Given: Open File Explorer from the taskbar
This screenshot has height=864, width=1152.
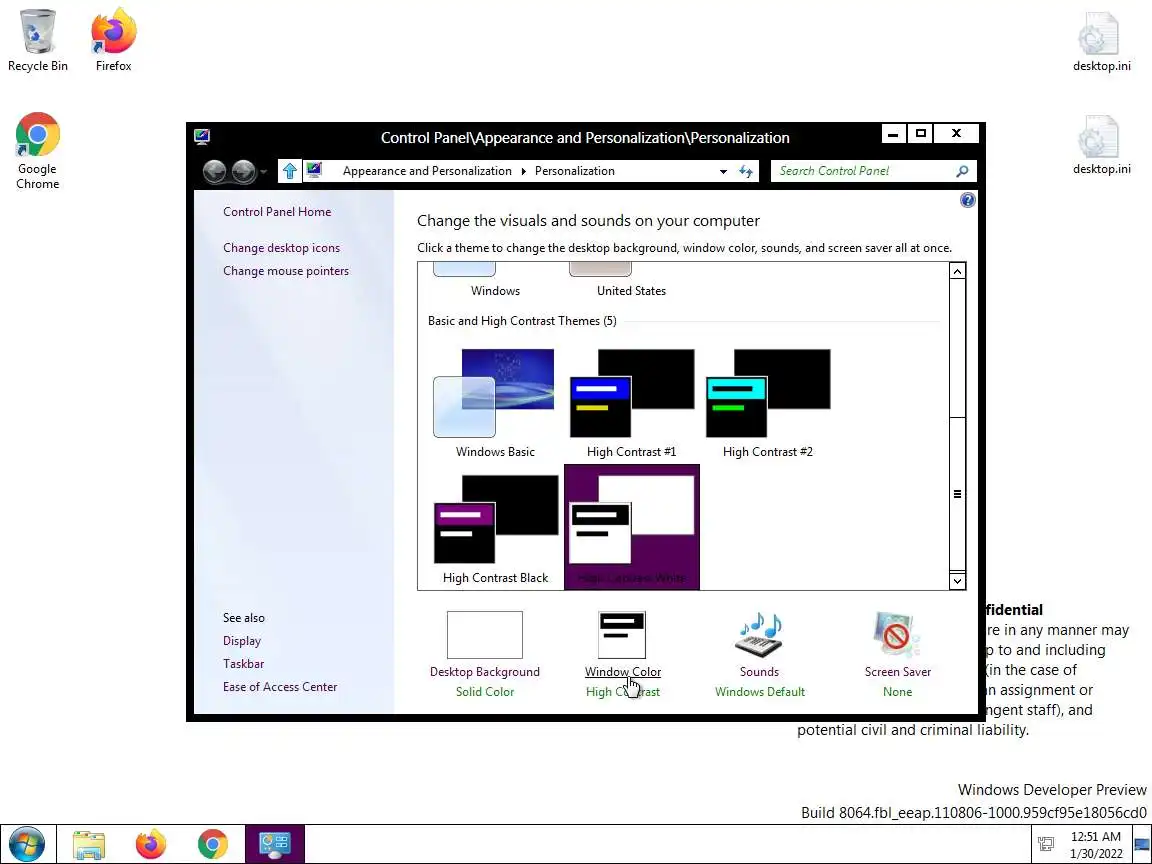Looking at the screenshot, I should [89, 844].
